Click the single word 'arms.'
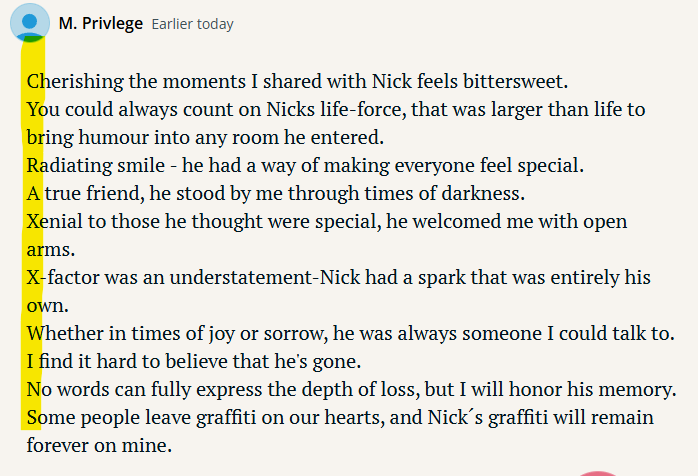Image resolution: width=698 pixels, height=476 pixels. click(51, 250)
